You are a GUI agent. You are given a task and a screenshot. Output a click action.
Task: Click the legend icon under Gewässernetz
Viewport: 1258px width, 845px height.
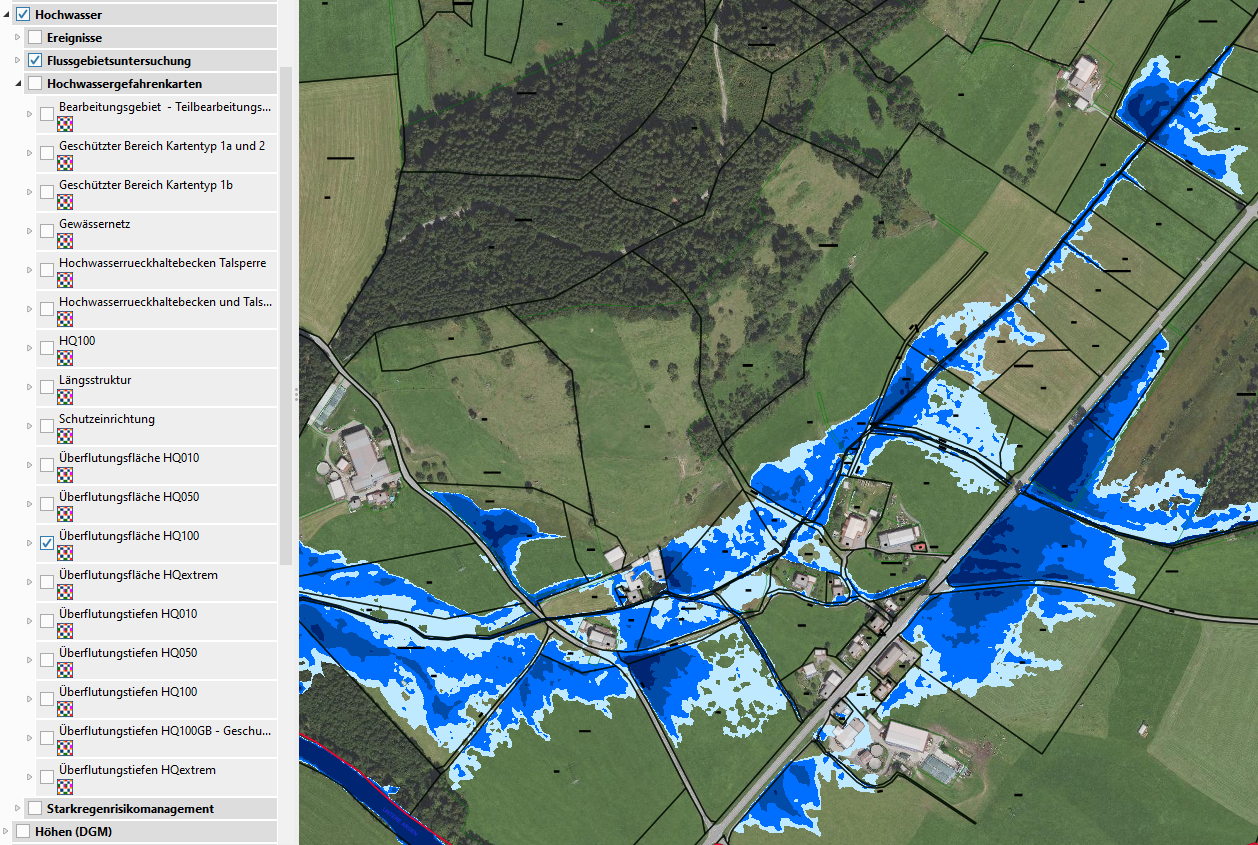[65, 241]
